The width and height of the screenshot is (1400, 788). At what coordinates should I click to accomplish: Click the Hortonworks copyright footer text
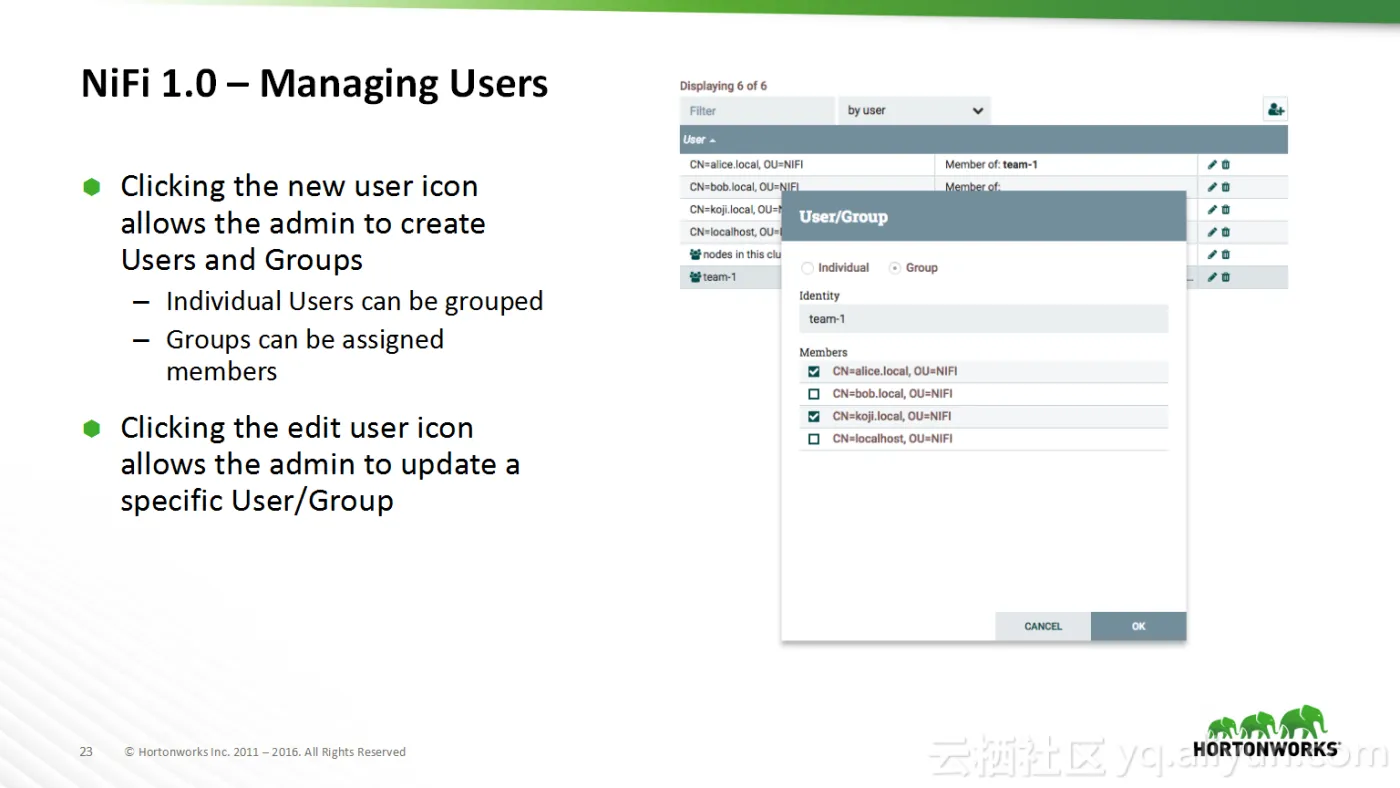(265, 752)
